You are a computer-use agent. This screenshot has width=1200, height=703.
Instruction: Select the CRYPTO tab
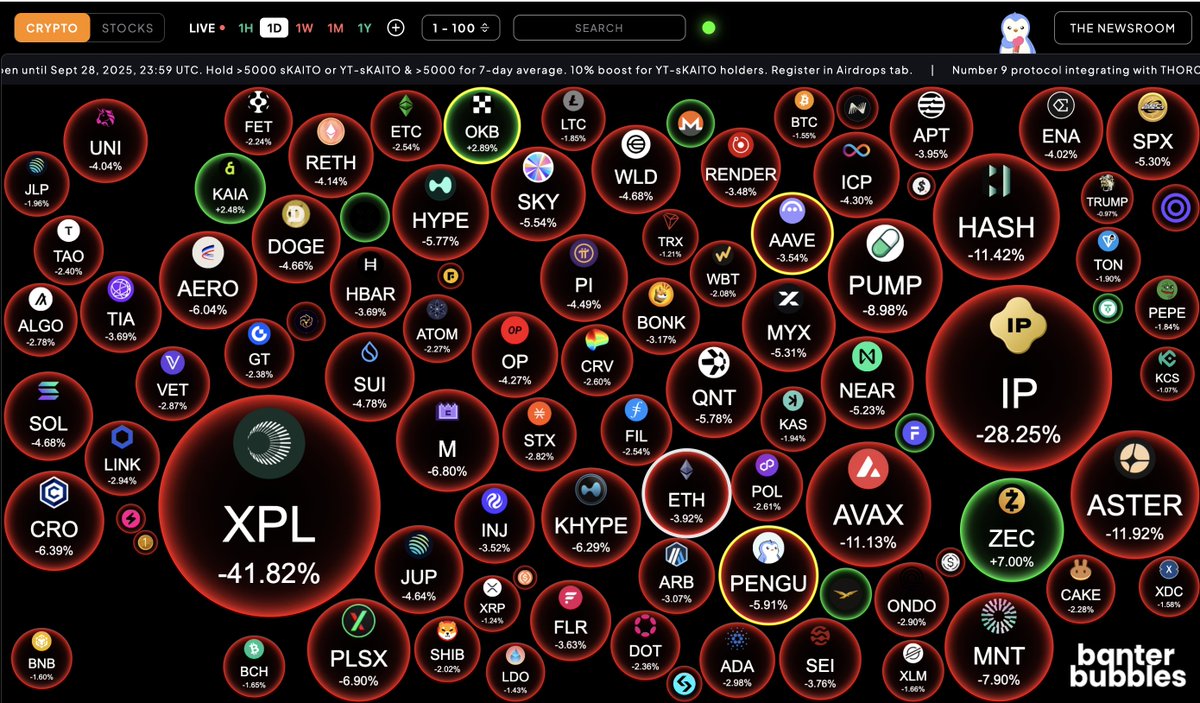click(52, 28)
